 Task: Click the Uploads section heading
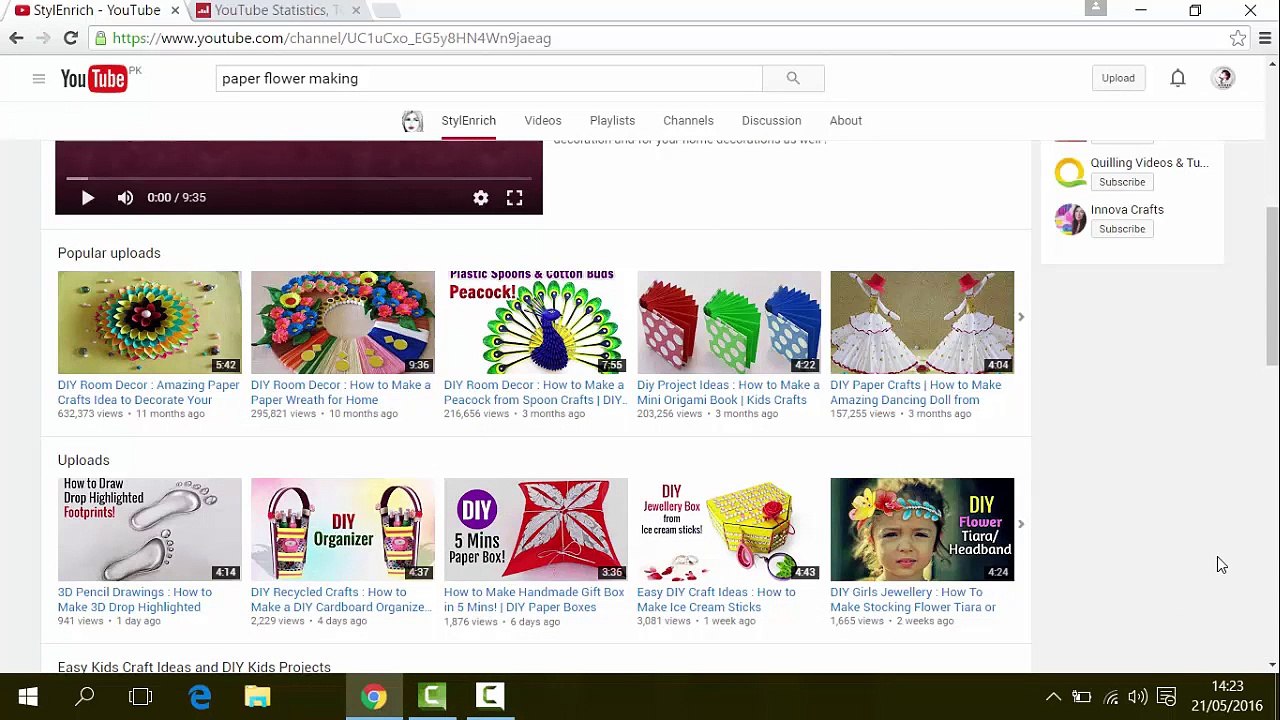(84, 460)
